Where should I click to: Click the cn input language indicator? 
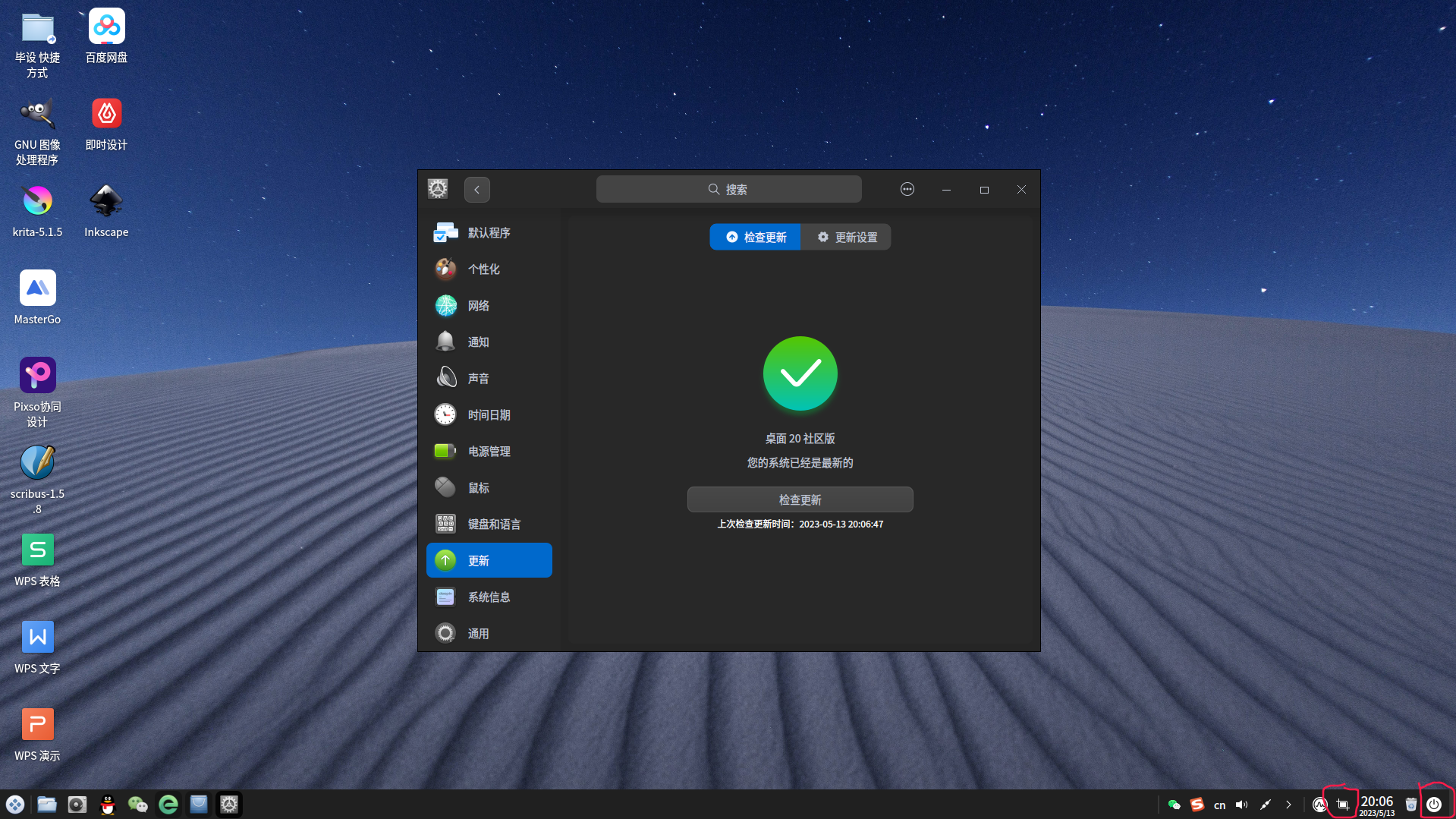1220,805
